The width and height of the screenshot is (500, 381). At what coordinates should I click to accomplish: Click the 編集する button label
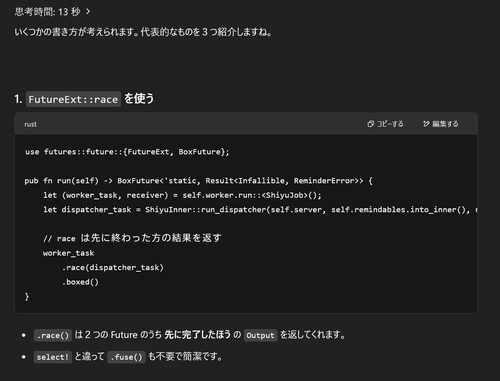[445, 124]
